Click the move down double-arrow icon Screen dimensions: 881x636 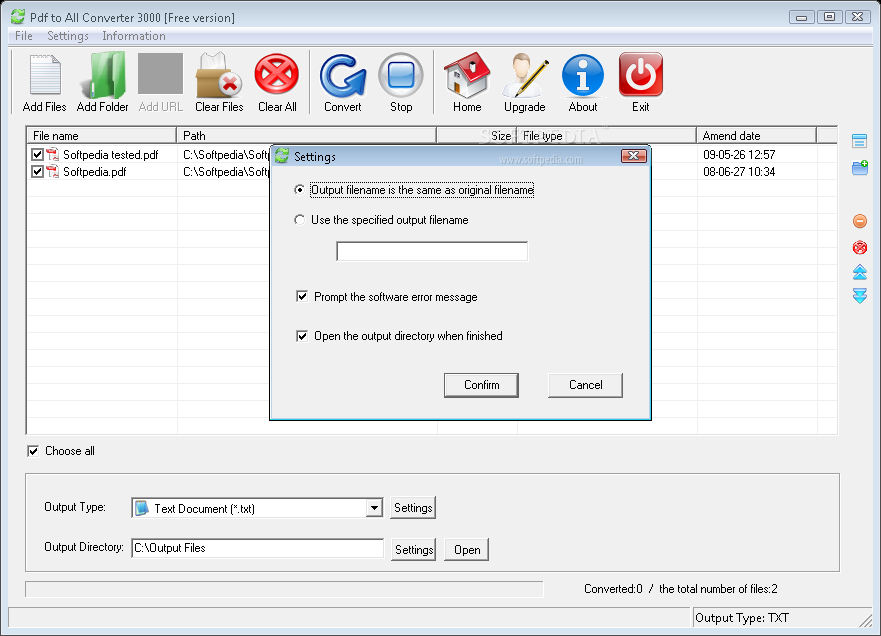[x=860, y=296]
